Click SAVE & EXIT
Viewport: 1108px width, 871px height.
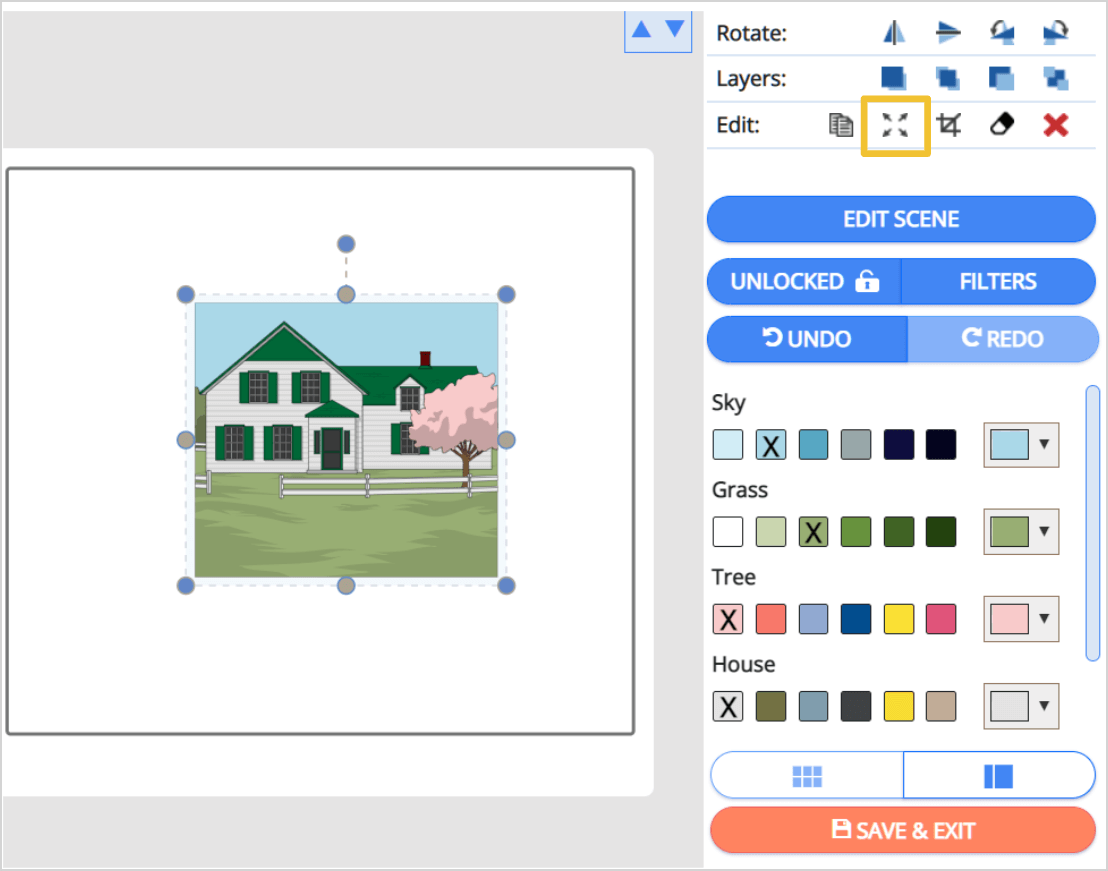(x=903, y=830)
